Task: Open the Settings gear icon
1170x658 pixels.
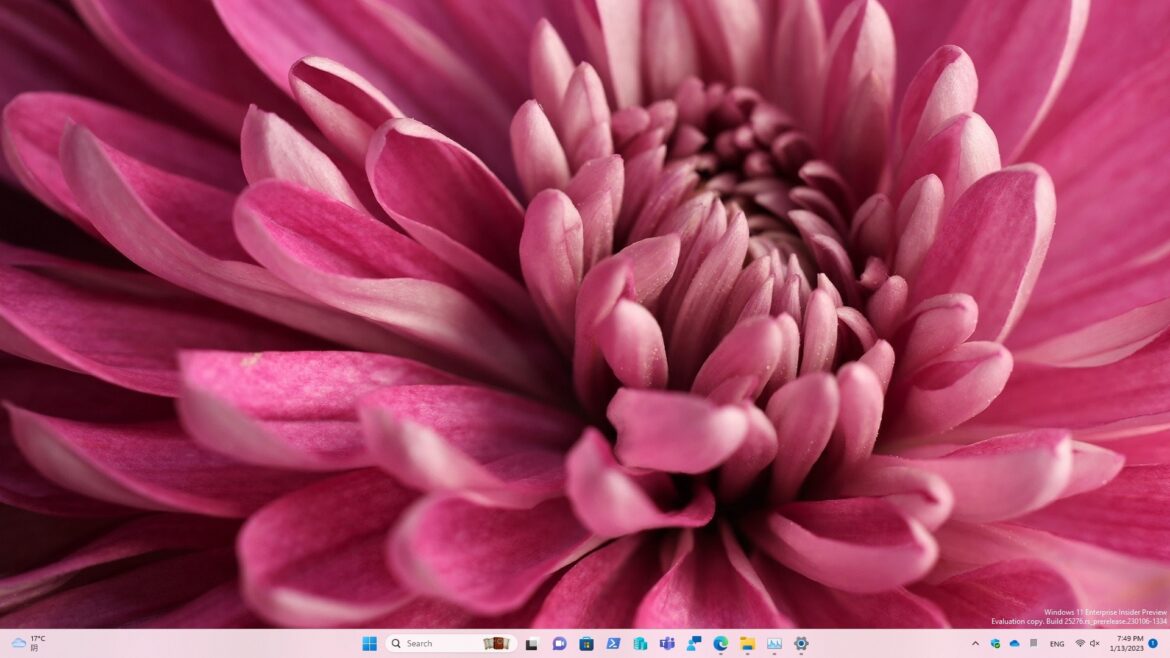Action: point(801,643)
